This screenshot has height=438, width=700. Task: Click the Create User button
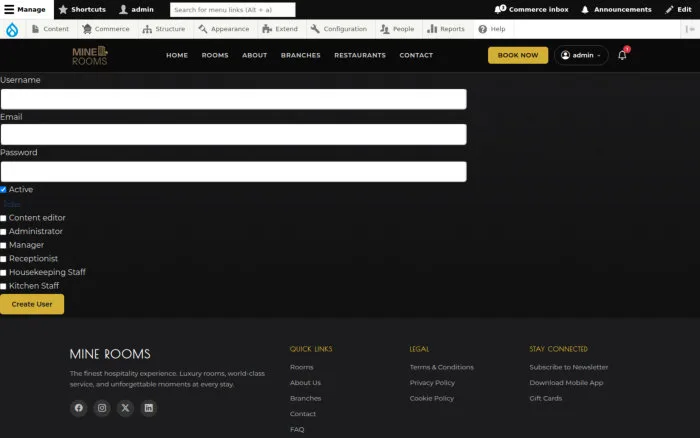(32, 304)
